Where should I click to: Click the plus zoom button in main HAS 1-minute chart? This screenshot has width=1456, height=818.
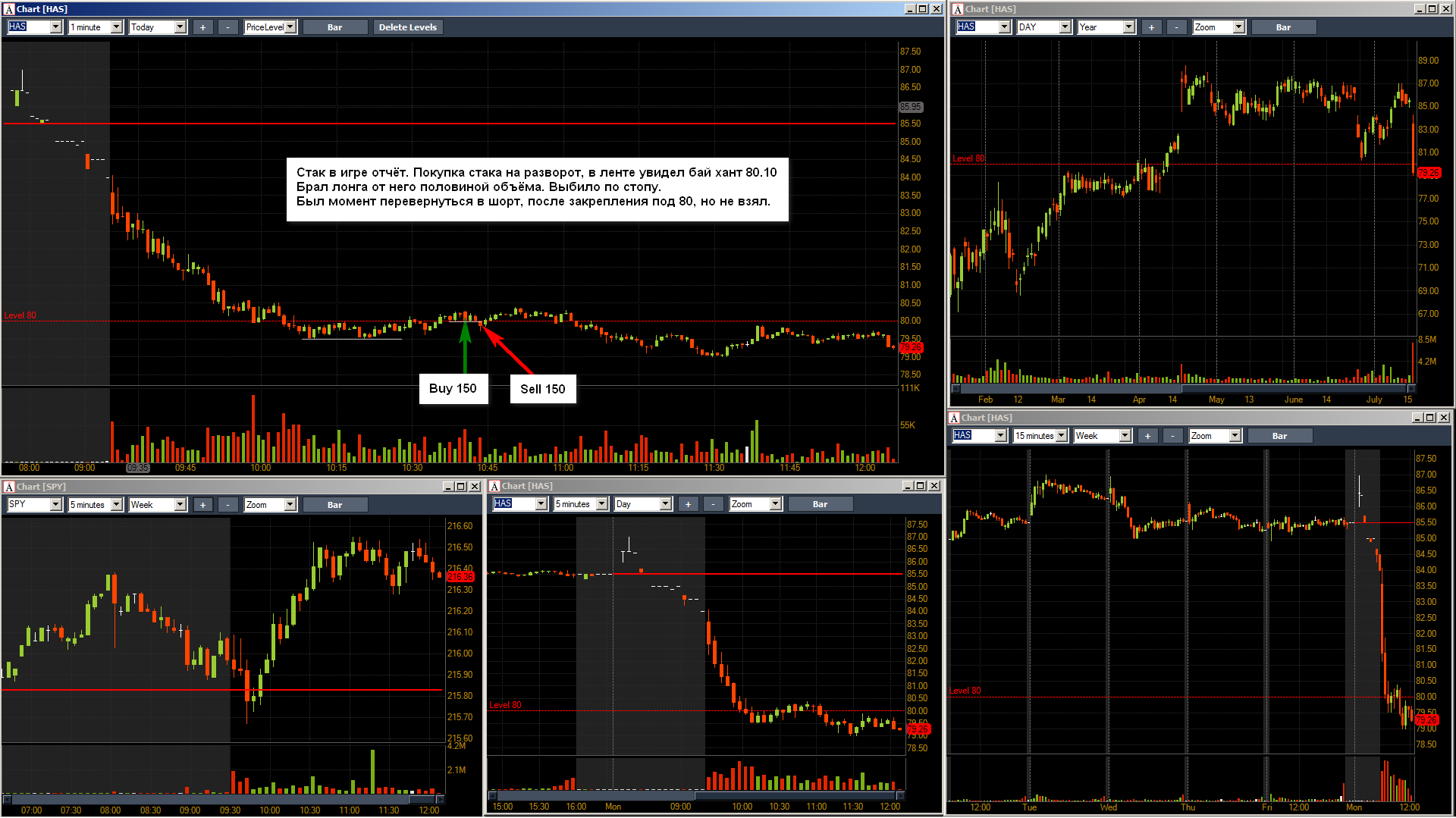click(202, 27)
